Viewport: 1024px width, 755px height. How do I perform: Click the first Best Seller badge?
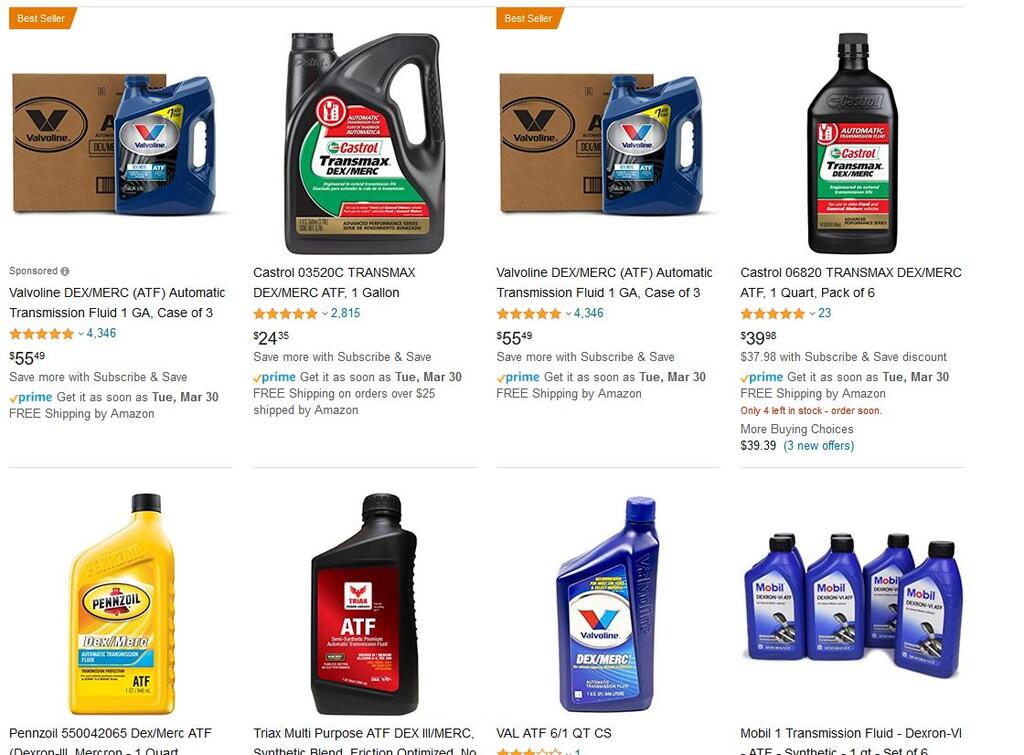[42, 18]
